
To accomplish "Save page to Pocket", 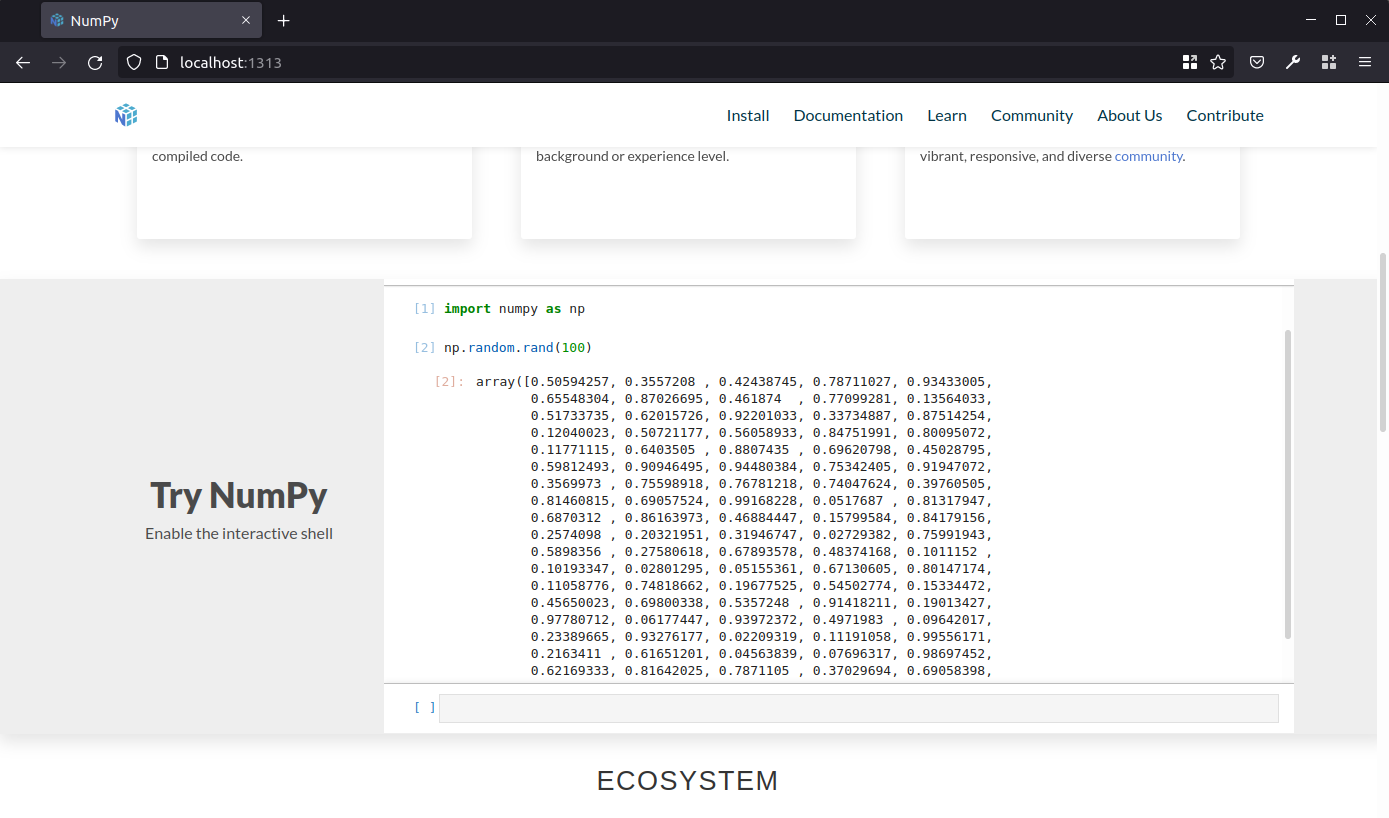I will click(x=1257, y=62).
